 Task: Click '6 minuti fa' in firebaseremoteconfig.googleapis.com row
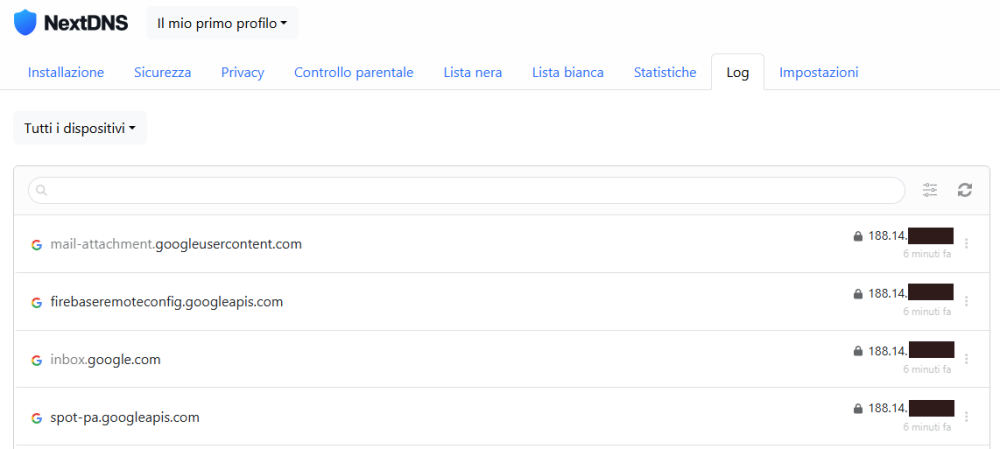[927, 311]
